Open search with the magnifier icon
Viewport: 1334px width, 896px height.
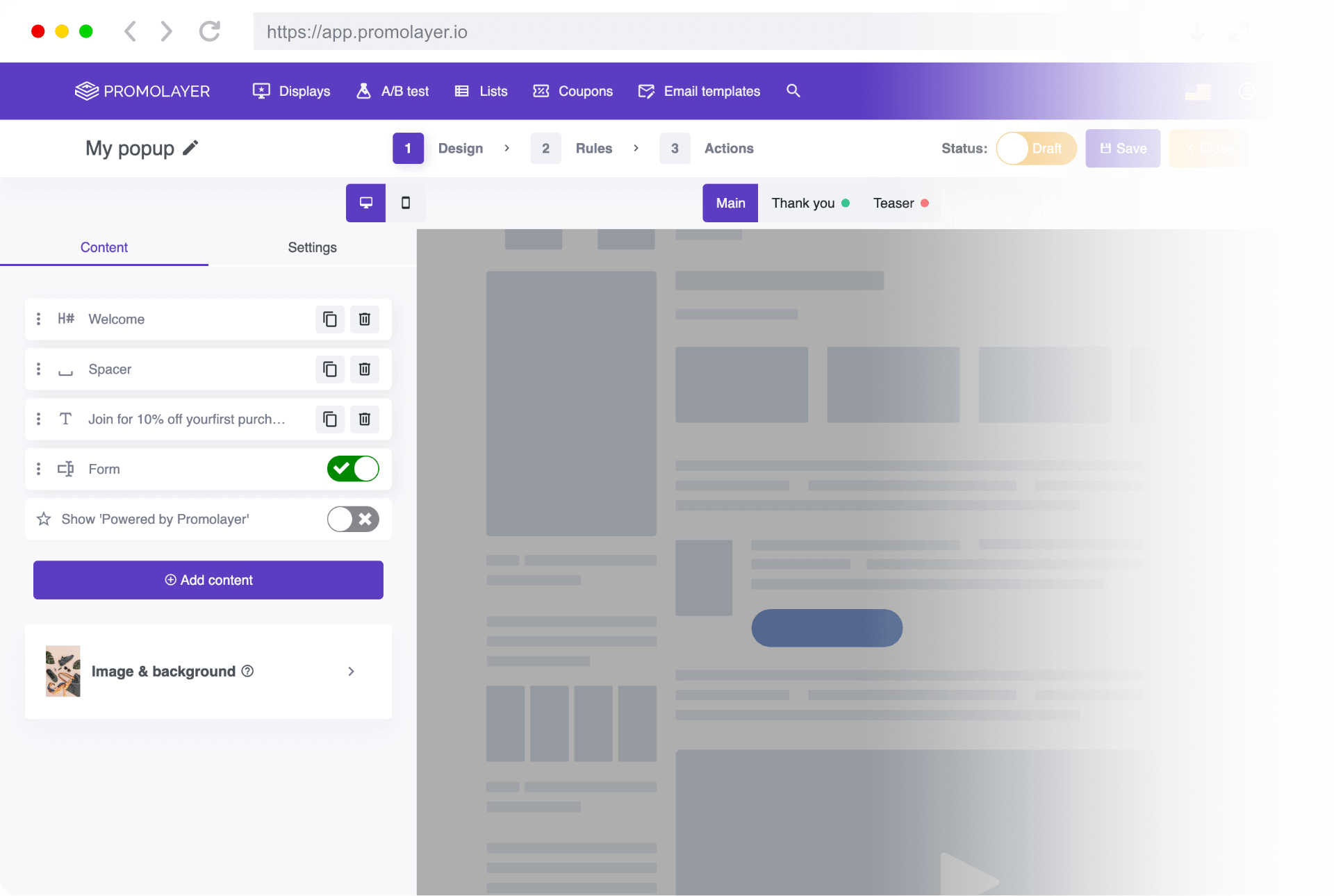click(793, 91)
